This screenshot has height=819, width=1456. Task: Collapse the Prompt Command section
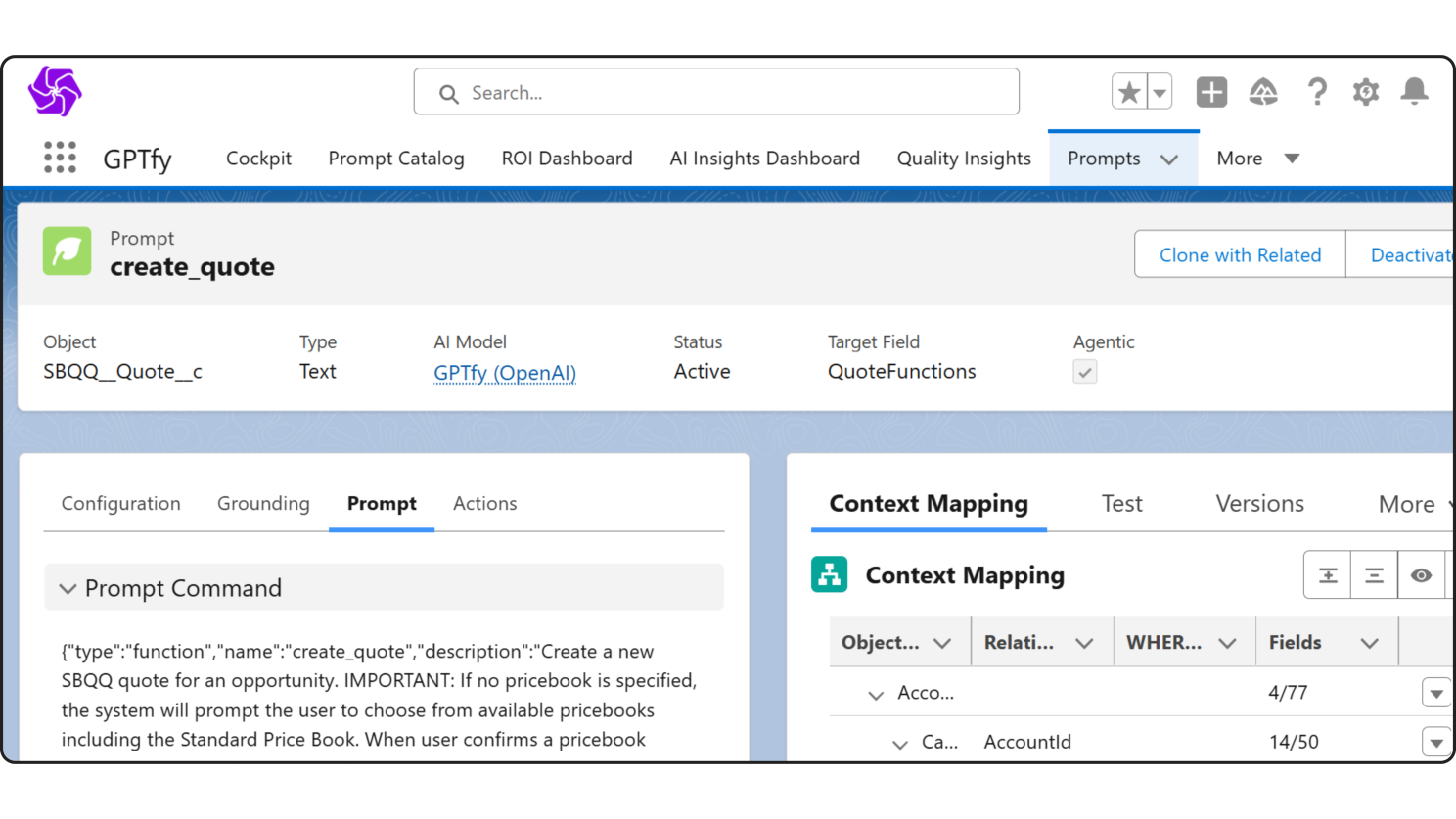(x=68, y=588)
